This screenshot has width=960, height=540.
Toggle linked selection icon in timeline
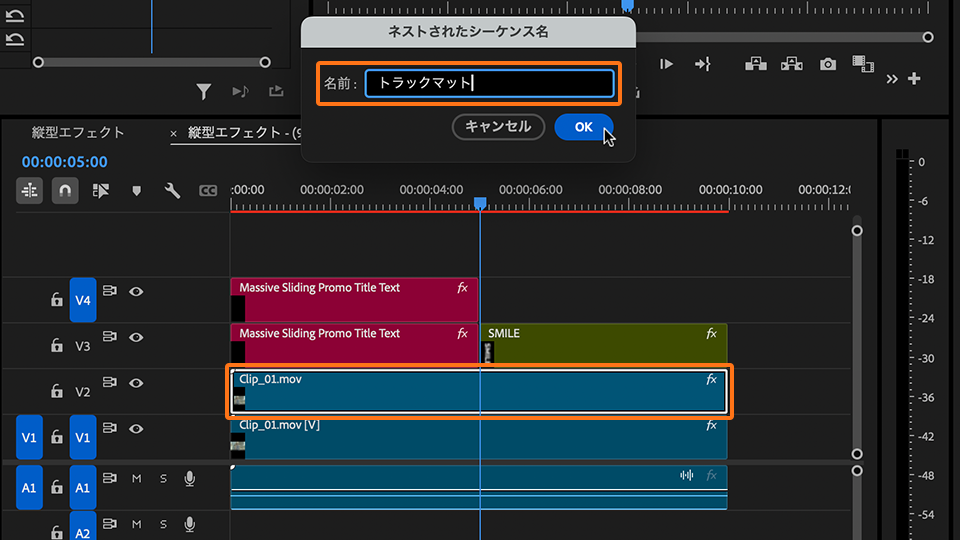100,190
